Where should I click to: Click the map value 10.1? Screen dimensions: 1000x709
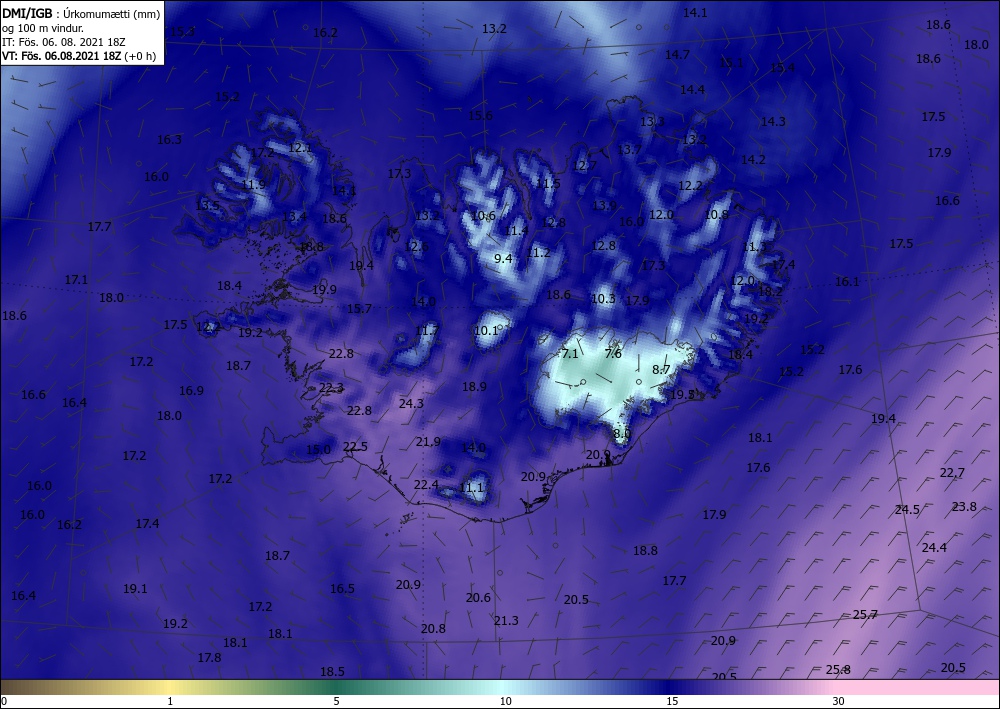click(485, 330)
